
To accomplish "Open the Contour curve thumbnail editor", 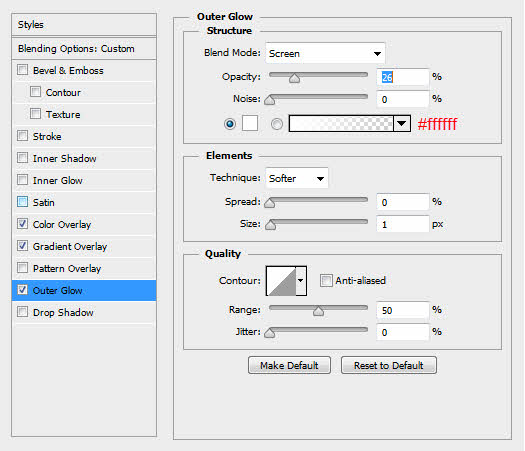I will 281,281.
